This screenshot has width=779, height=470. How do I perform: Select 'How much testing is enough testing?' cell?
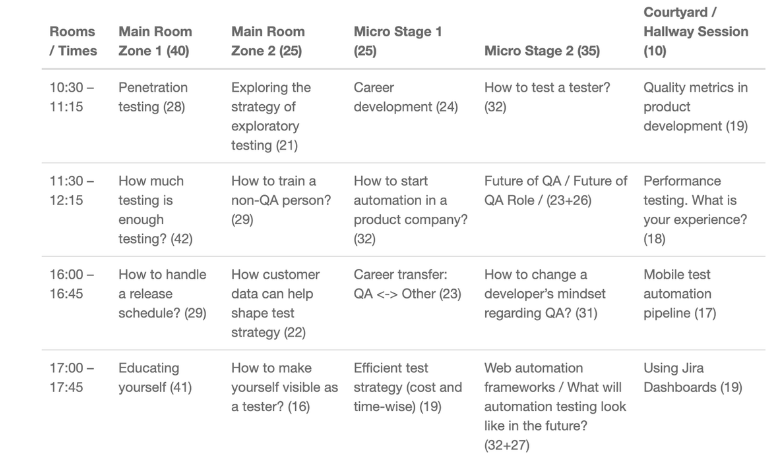[156, 210]
